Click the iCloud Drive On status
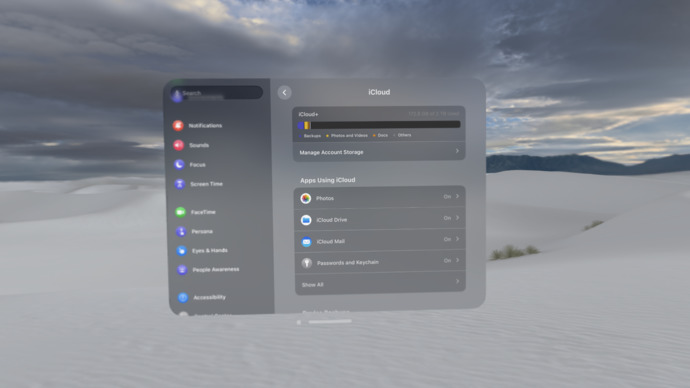Image resolution: width=690 pixels, height=388 pixels. point(447,218)
